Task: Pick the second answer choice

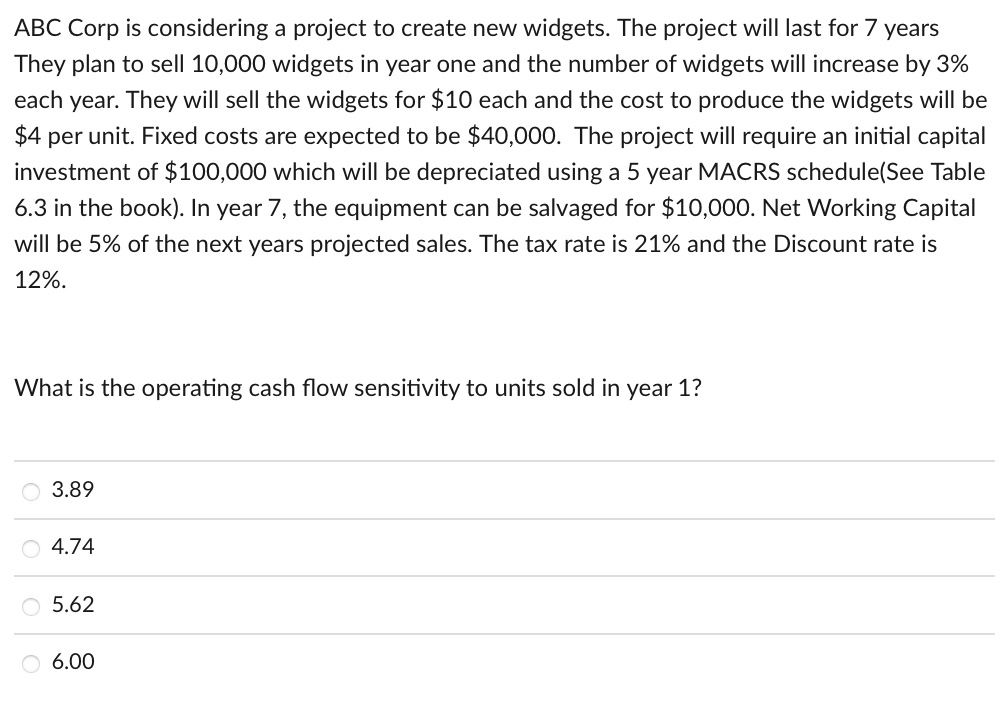Action: [x=73, y=547]
